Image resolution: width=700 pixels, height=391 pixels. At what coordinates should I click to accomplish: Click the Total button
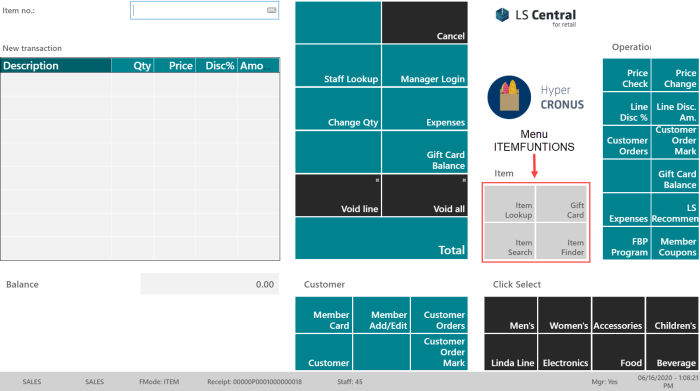click(x=381, y=238)
